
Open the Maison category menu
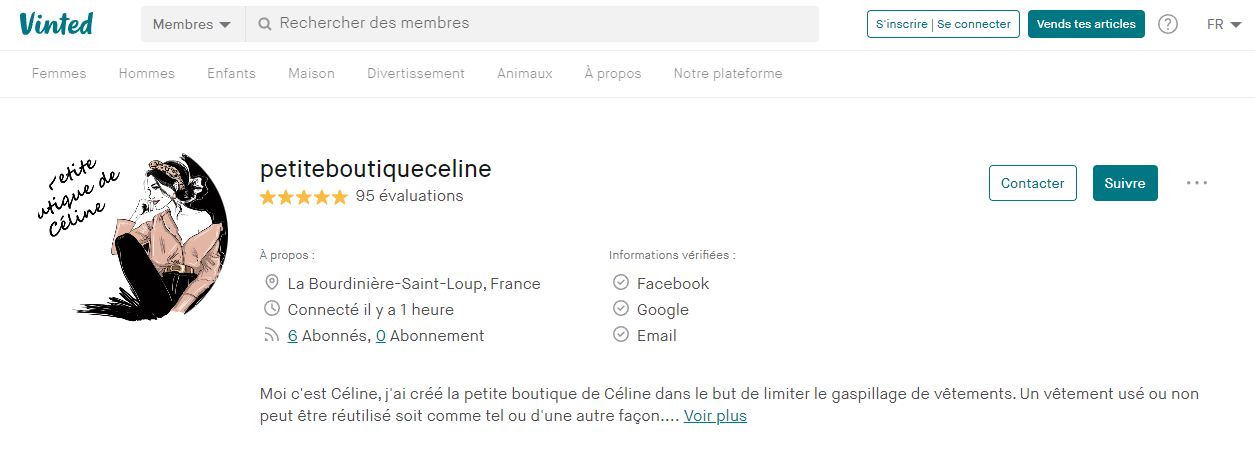coord(311,73)
